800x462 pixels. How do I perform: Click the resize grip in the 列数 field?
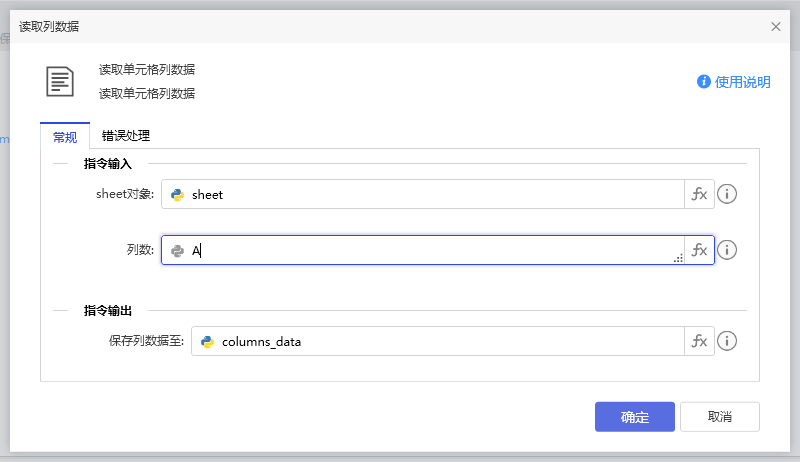tap(678, 259)
